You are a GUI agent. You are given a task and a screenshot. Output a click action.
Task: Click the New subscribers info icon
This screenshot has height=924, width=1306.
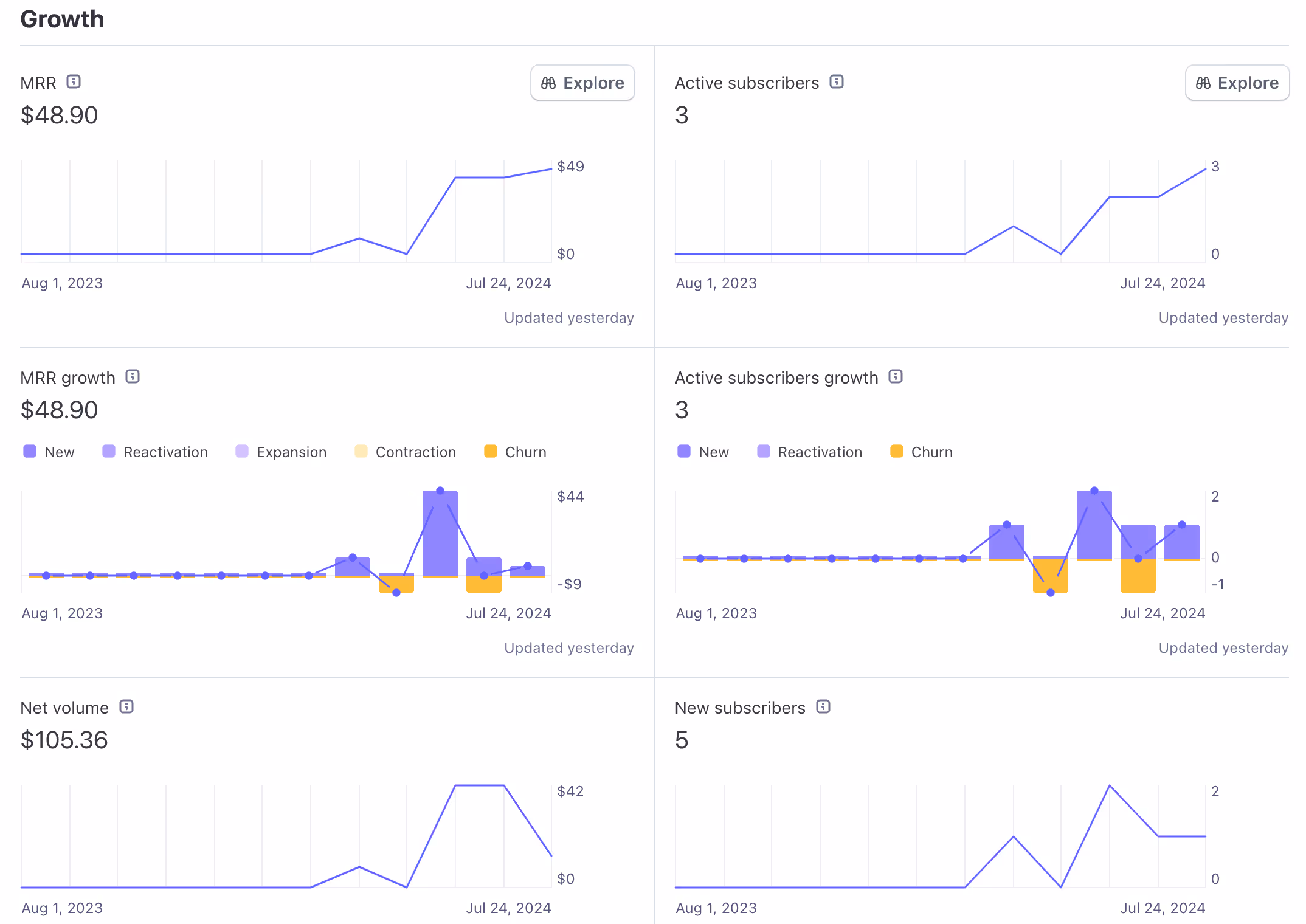(x=823, y=706)
